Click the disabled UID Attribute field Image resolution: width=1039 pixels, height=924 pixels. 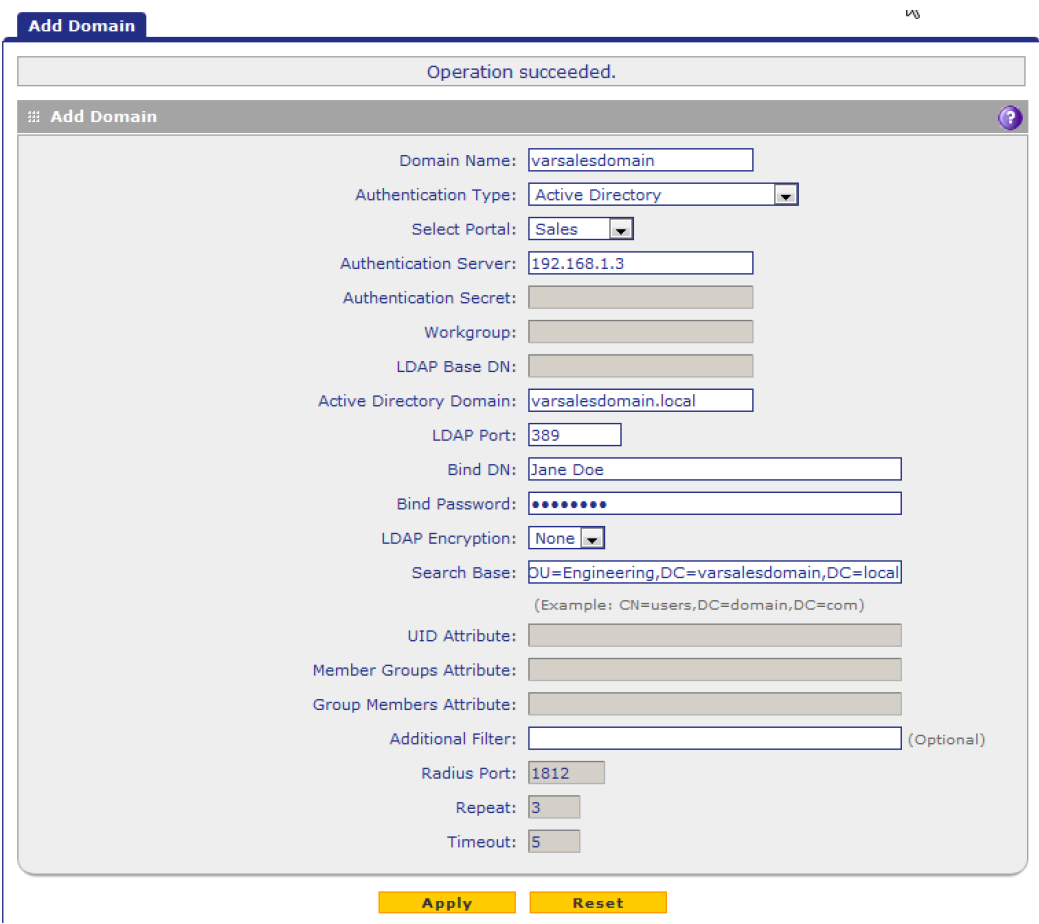click(x=714, y=636)
